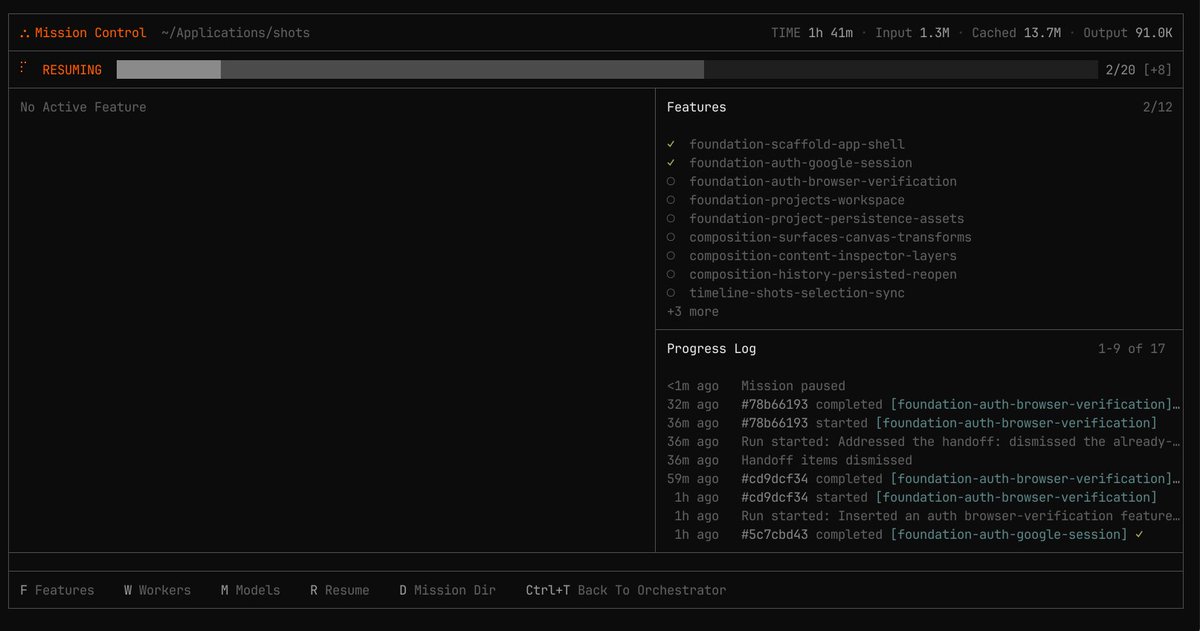This screenshot has height=631, width=1200.
Task: Select timeline-shots-selection-sync feature
Action: pos(797,293)
